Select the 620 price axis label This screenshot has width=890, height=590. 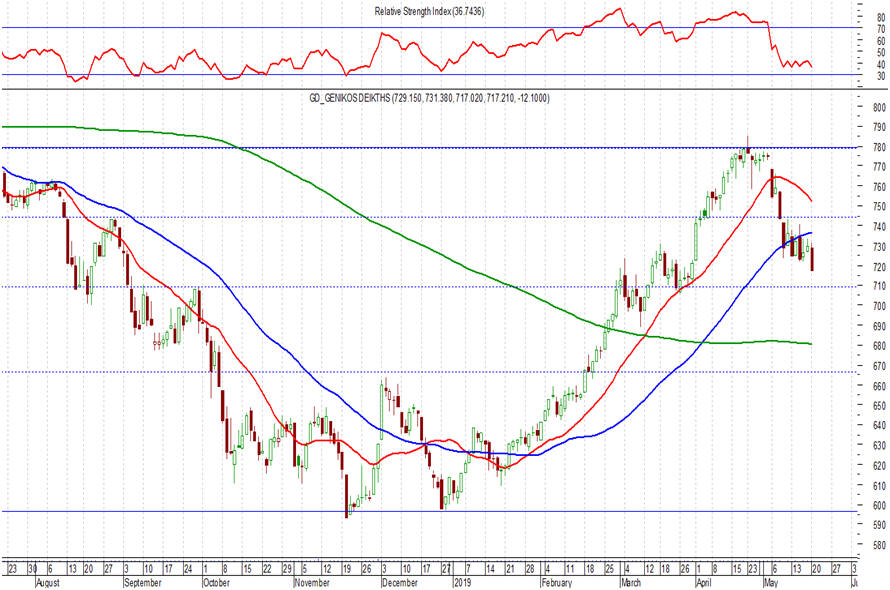(x=880, y=466)
